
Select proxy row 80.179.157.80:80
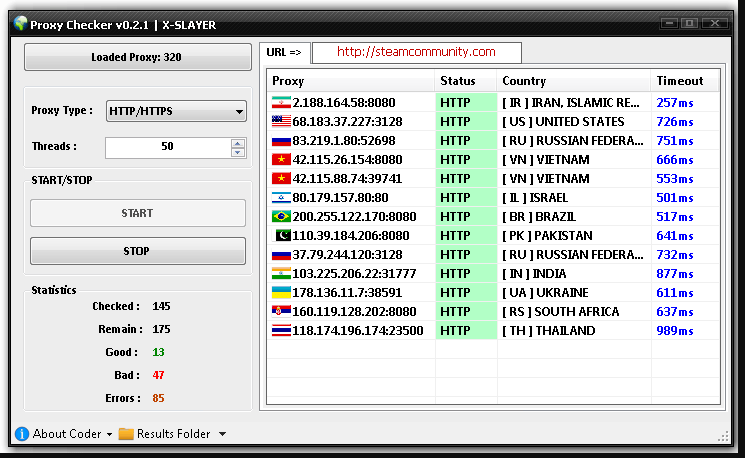click(x=493, y=198)
